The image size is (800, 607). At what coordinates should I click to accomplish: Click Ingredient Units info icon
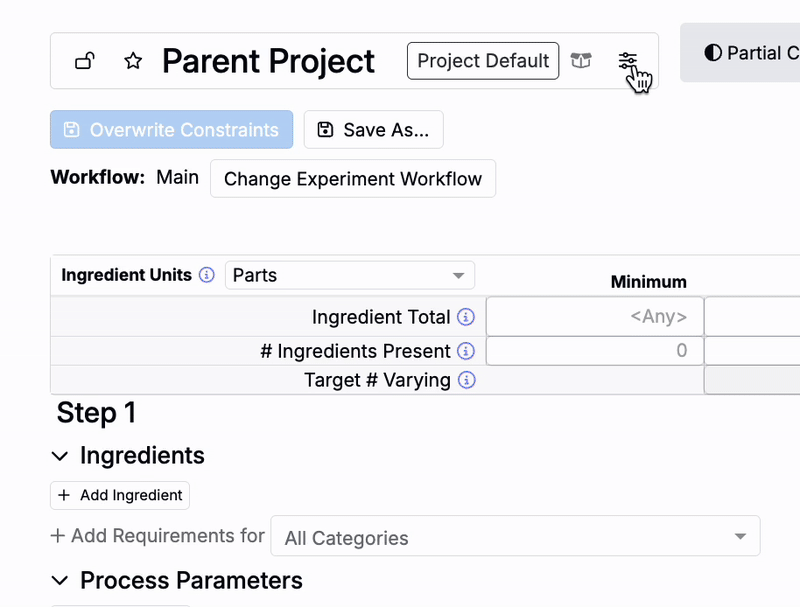(x=207, y=275)
